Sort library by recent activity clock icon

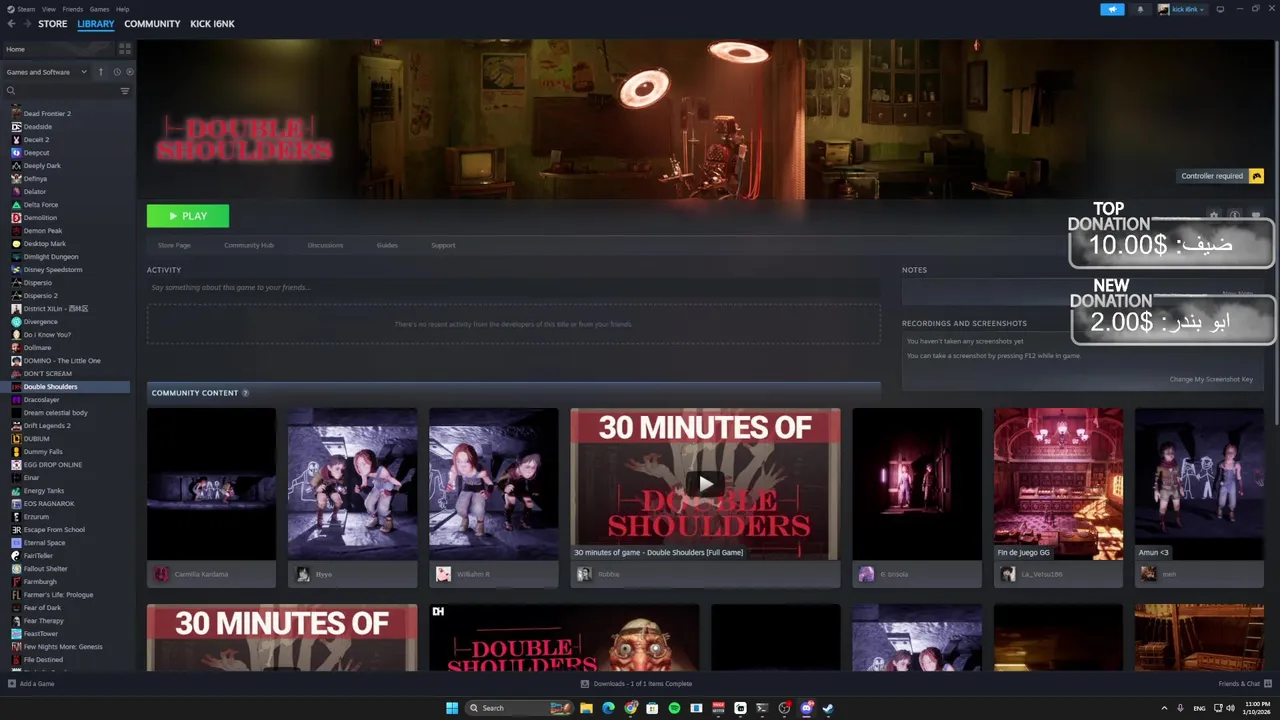117,72
